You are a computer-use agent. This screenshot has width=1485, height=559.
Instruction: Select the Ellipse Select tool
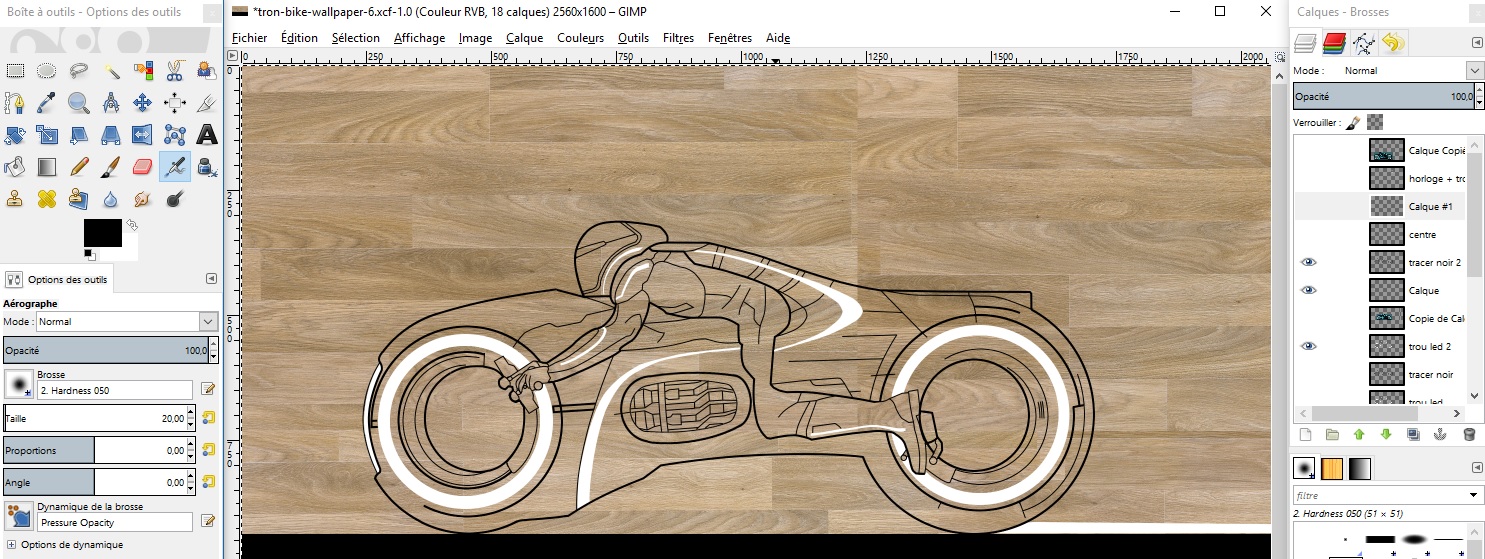[47, 71]
